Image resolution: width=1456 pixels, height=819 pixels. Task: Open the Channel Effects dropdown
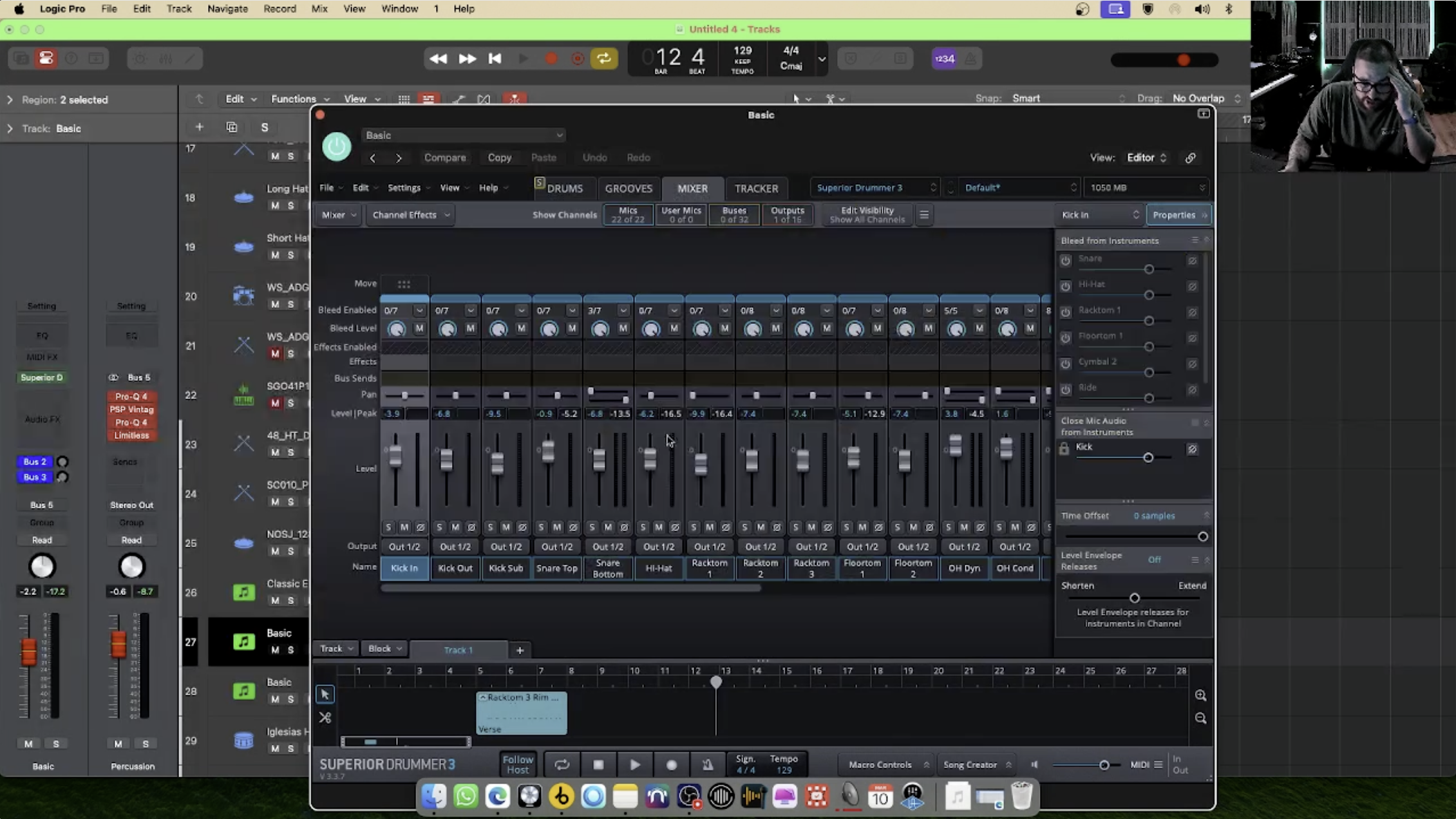pos(410,215)
